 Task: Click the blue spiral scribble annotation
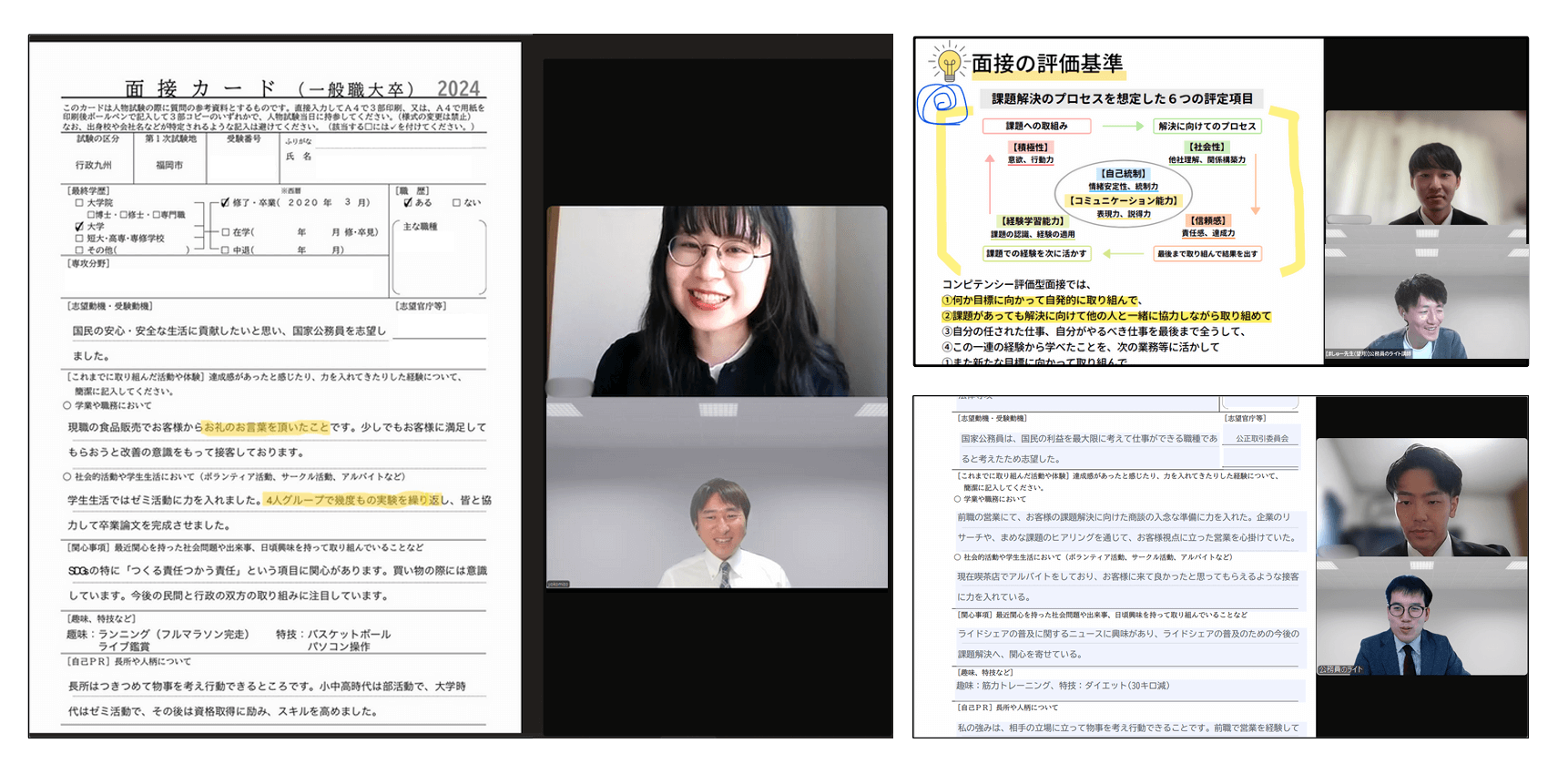tap(941, 102)
